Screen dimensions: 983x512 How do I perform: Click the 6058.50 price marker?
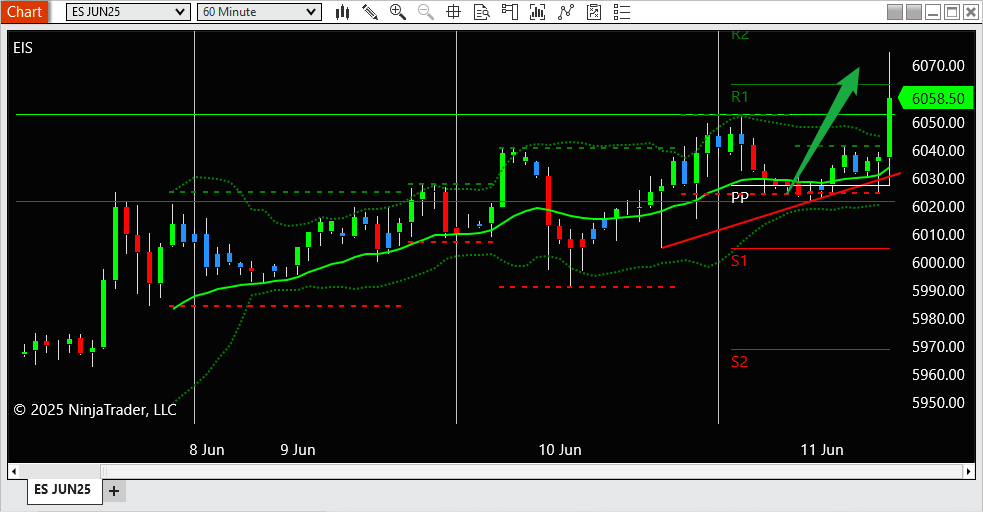coord(935,98)
